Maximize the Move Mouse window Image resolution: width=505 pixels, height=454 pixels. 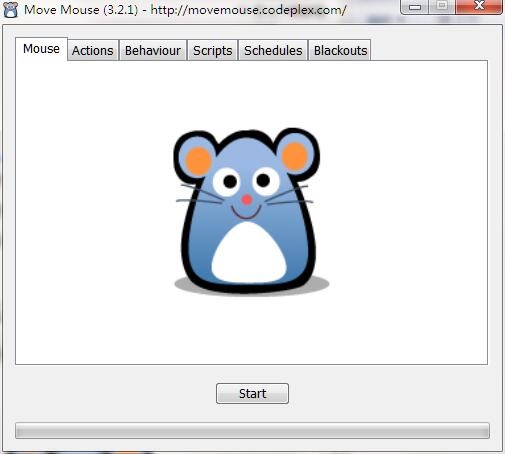pos(442,7)
